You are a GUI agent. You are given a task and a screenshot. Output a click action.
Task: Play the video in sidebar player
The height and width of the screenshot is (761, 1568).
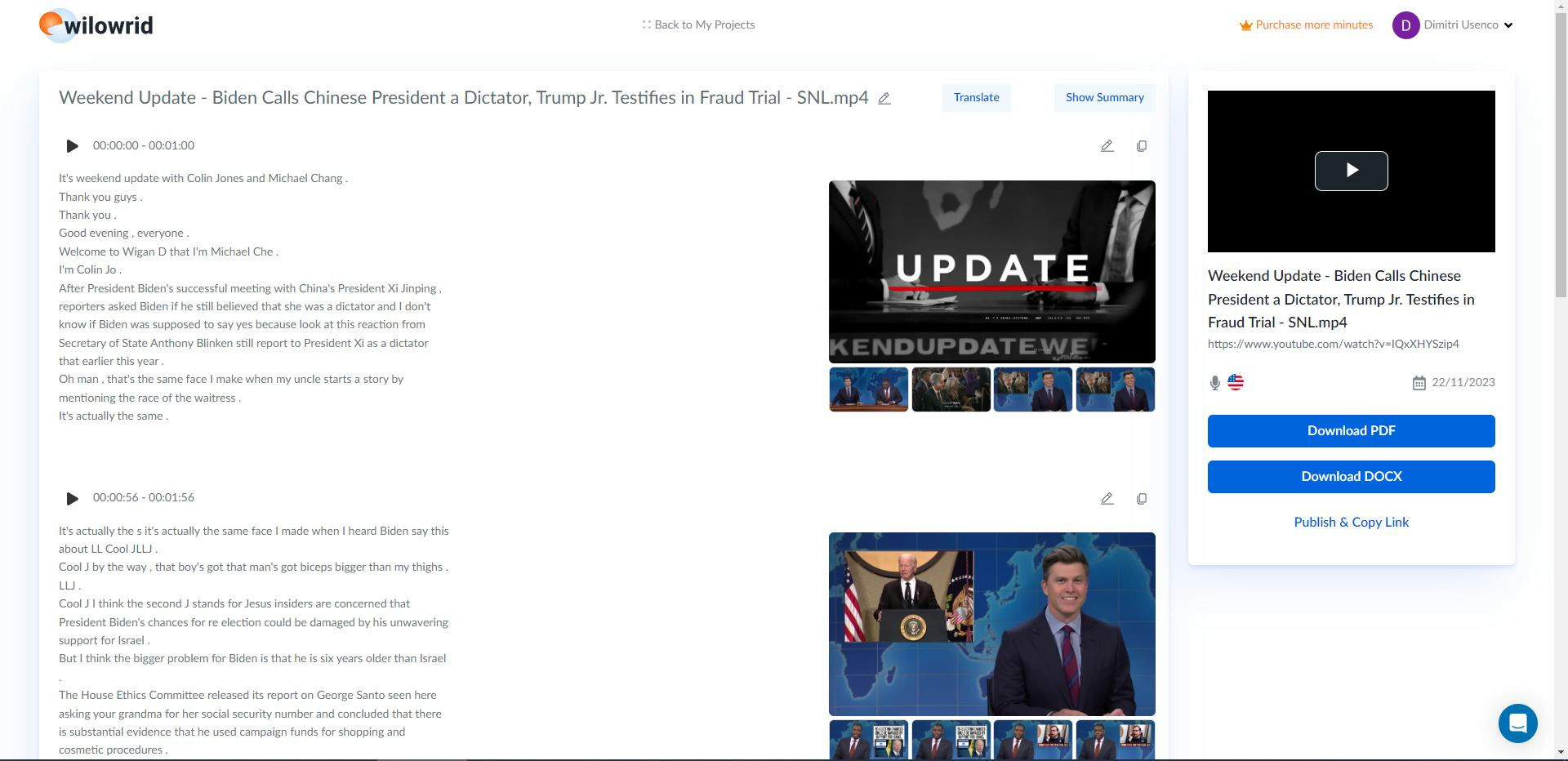click(1351, 171)
